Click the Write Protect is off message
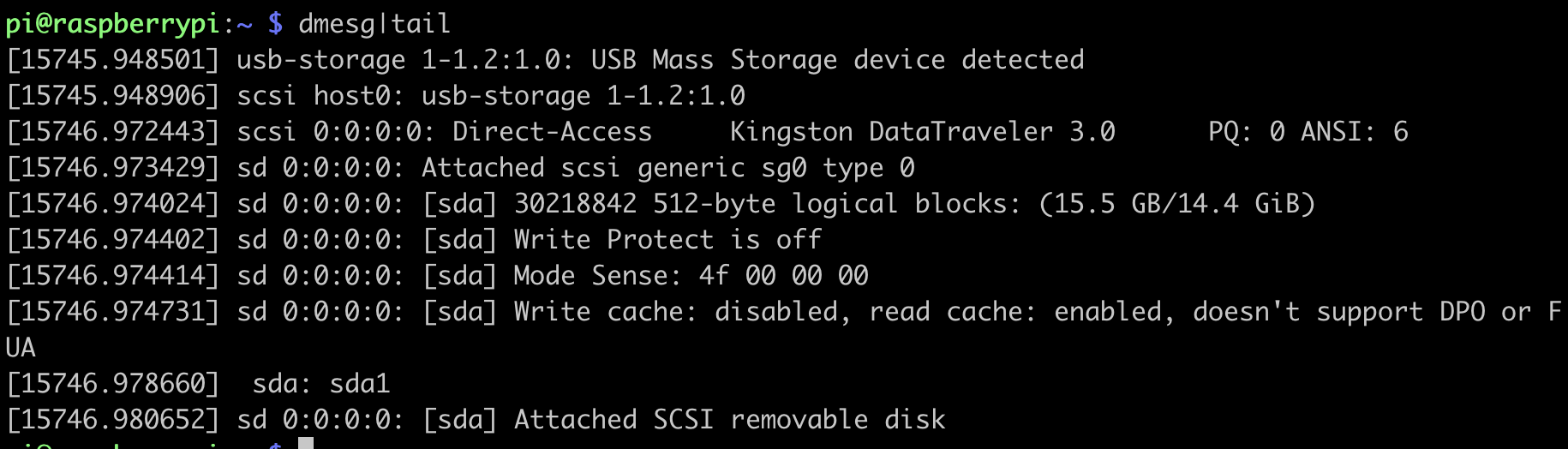The image size is (1568, 449). 667,240
